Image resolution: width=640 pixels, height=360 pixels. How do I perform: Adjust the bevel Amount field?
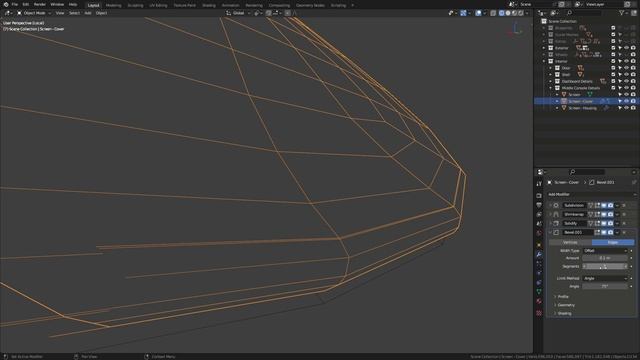point(605,258)
